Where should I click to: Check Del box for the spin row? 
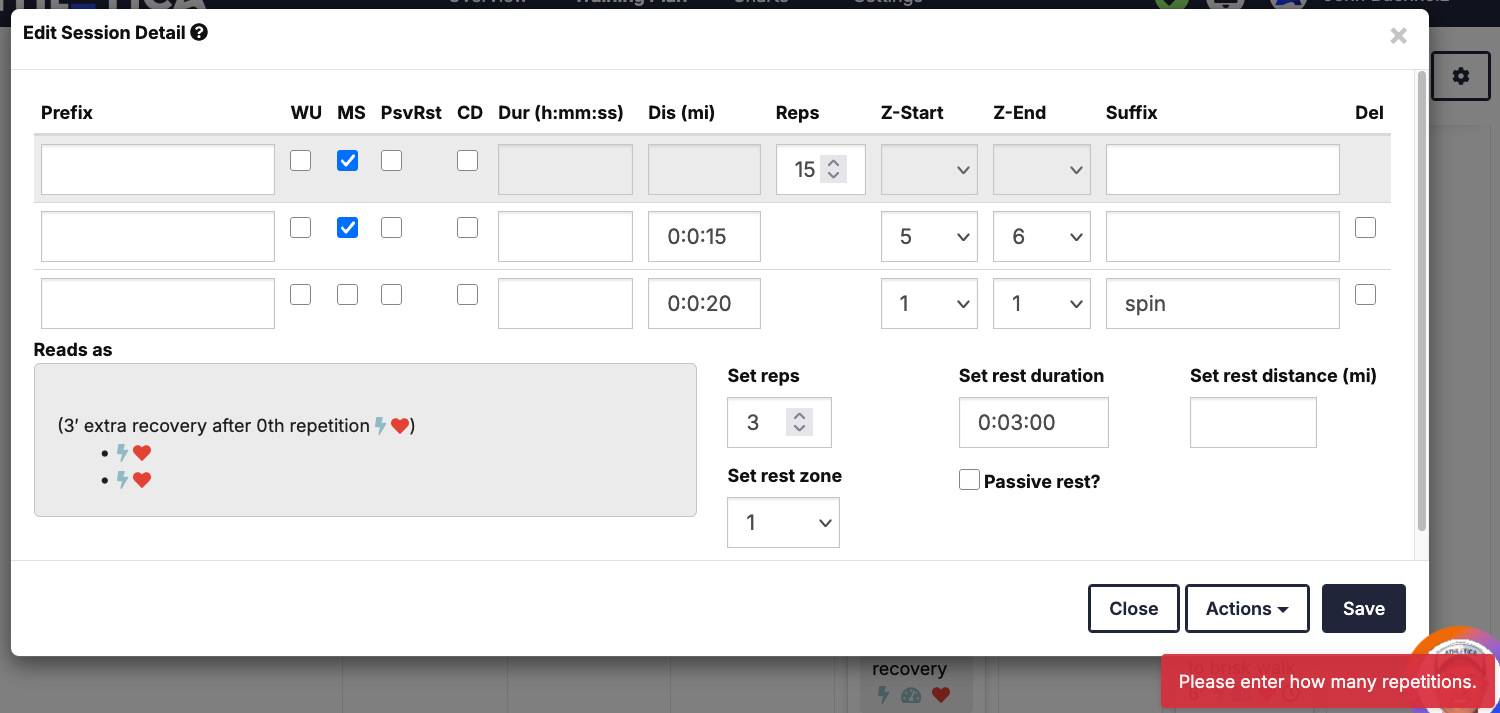[x=1365, y=295]
